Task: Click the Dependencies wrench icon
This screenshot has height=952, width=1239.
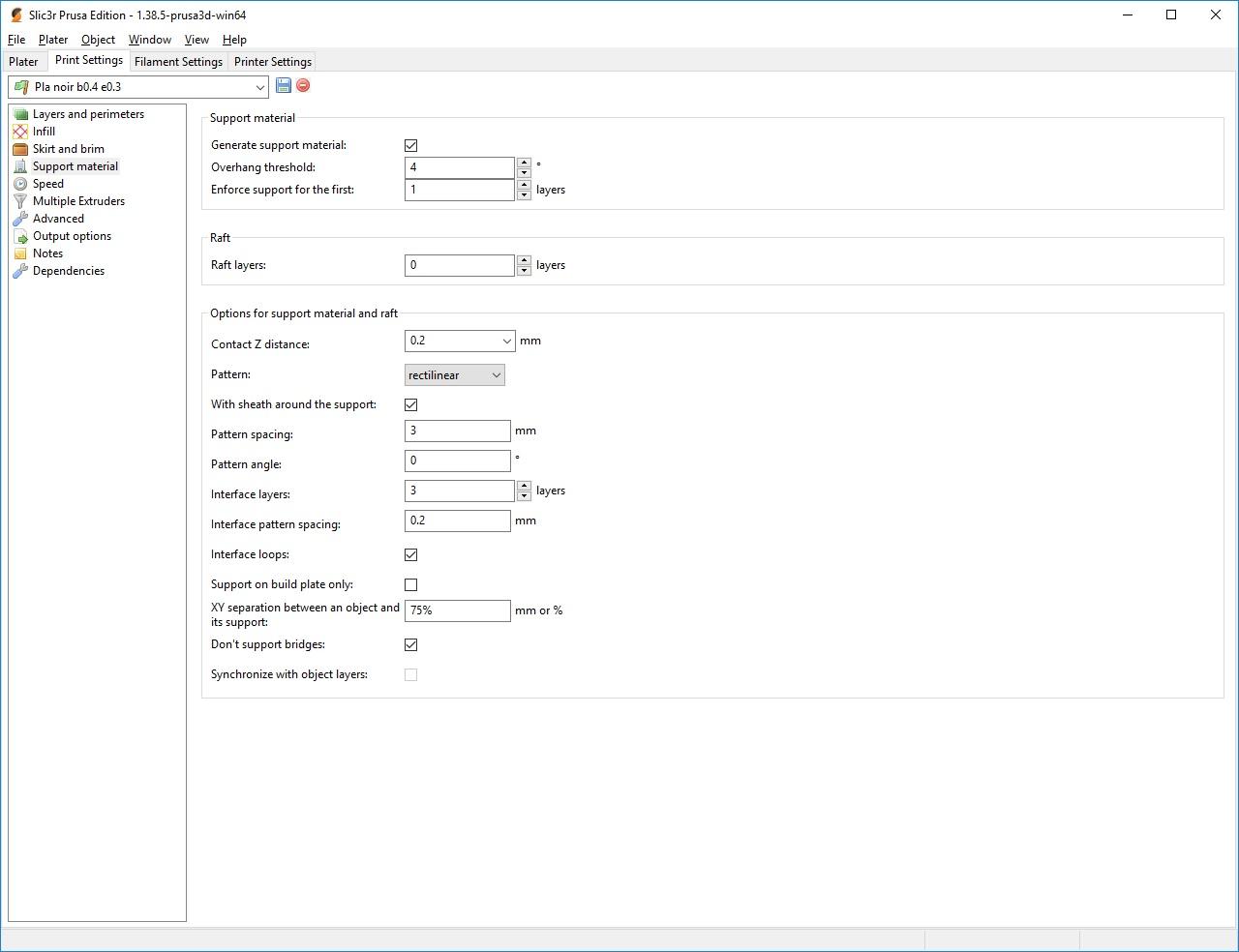Action: (20, 271)
